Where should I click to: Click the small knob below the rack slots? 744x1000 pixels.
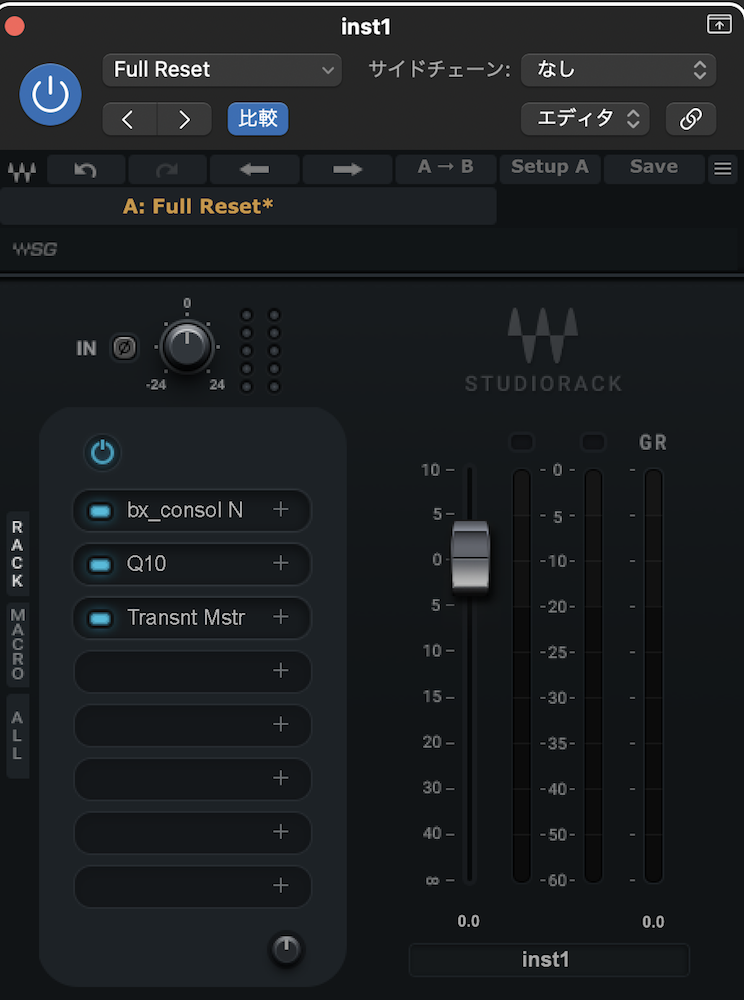286,949
